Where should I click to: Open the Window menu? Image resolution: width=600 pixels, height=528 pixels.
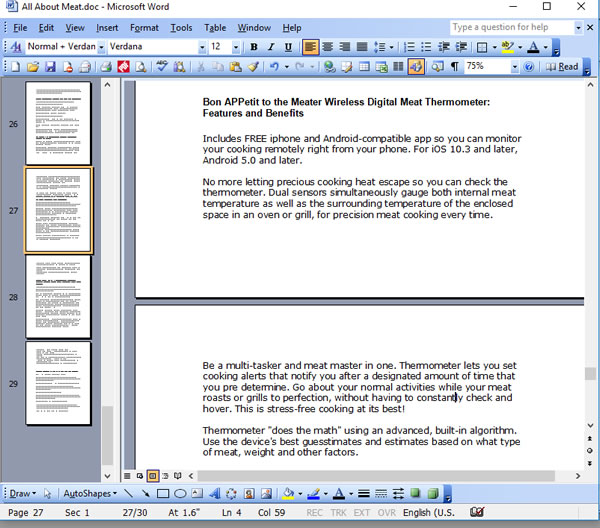[x=254, y=28]
